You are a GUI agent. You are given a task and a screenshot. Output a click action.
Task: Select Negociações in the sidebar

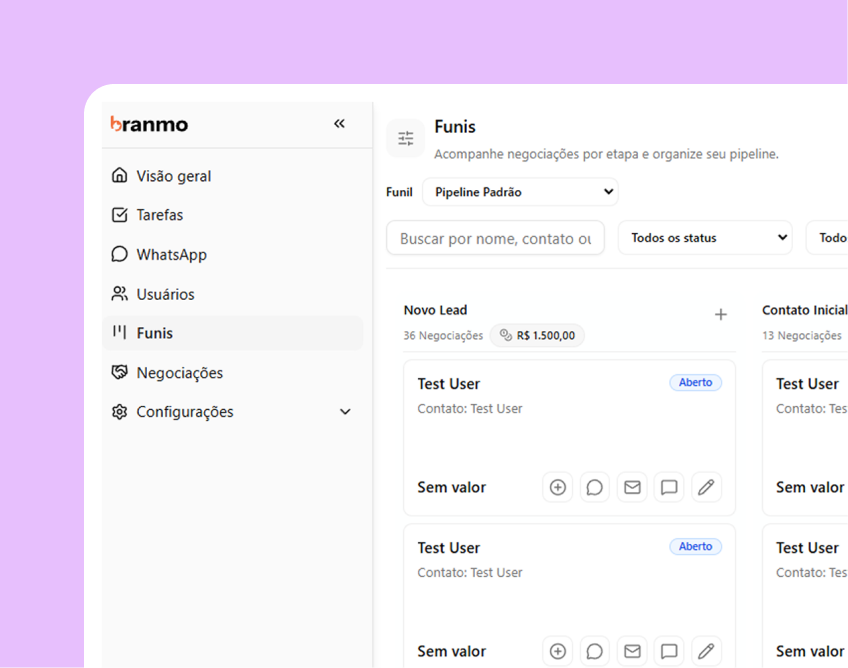(179, 373)
